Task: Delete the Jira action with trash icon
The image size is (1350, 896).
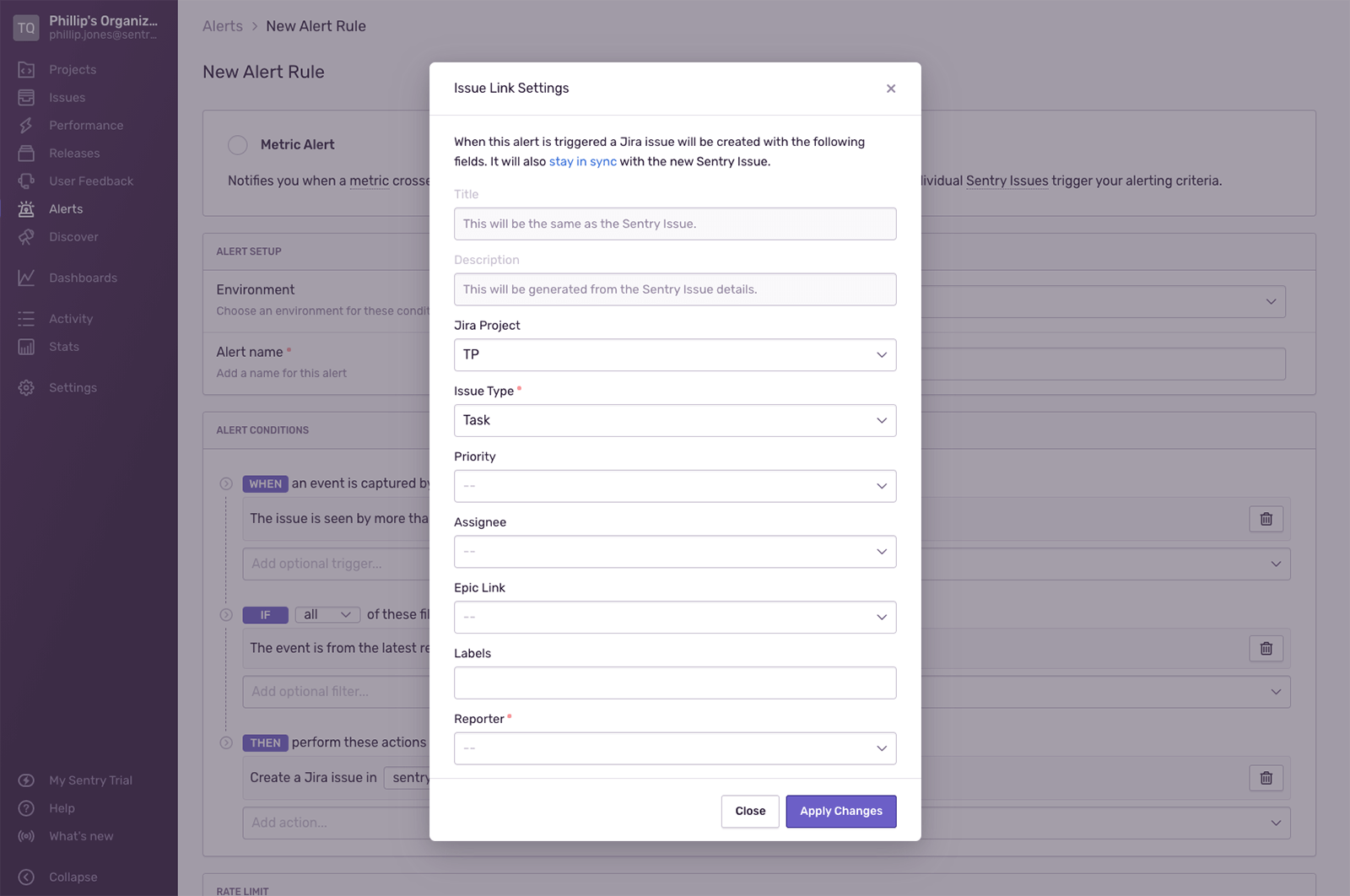Action: 1266,778
